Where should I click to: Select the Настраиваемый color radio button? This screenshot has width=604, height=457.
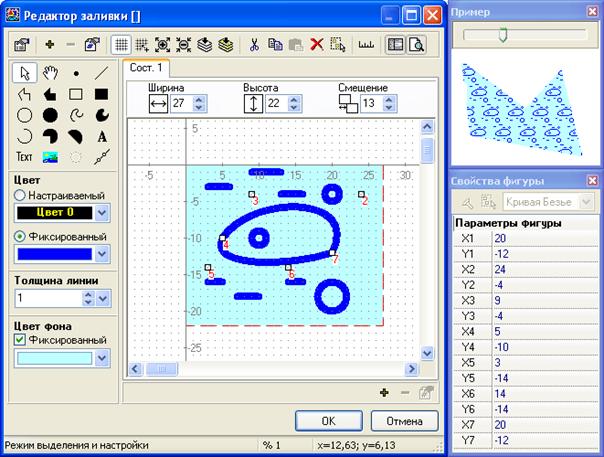point(19,196)
